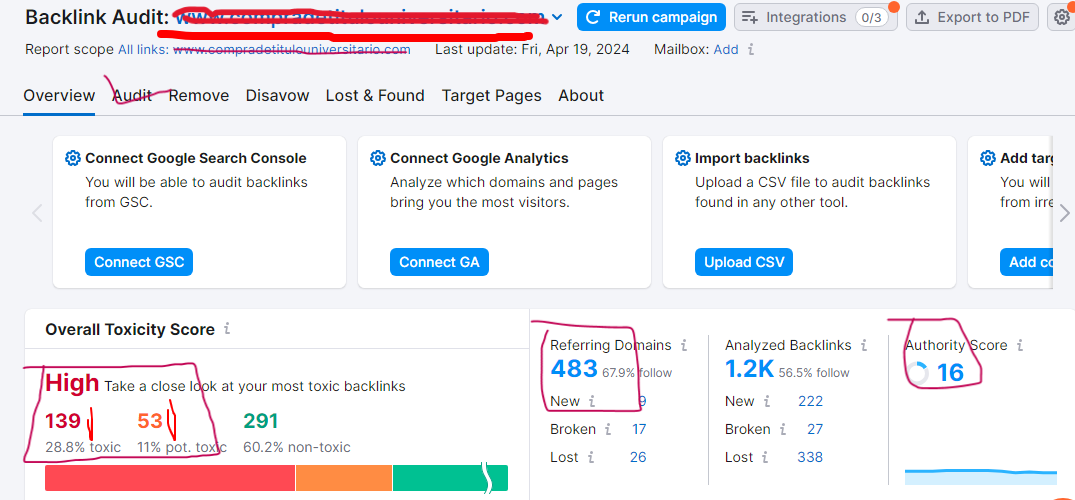
Task: Open the domain dropdown arrow in the title
Action: (557, 17)
